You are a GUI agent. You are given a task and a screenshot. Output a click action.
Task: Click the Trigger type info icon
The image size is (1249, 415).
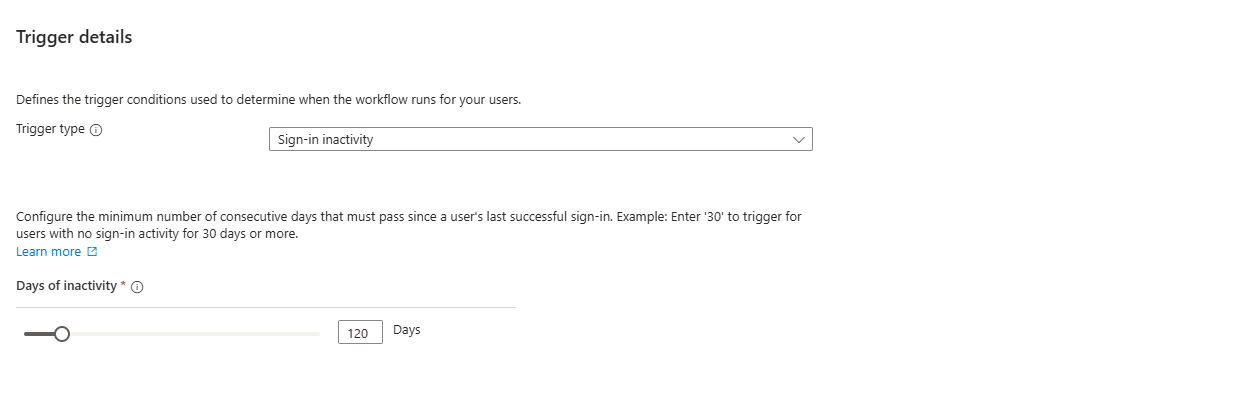96,131
